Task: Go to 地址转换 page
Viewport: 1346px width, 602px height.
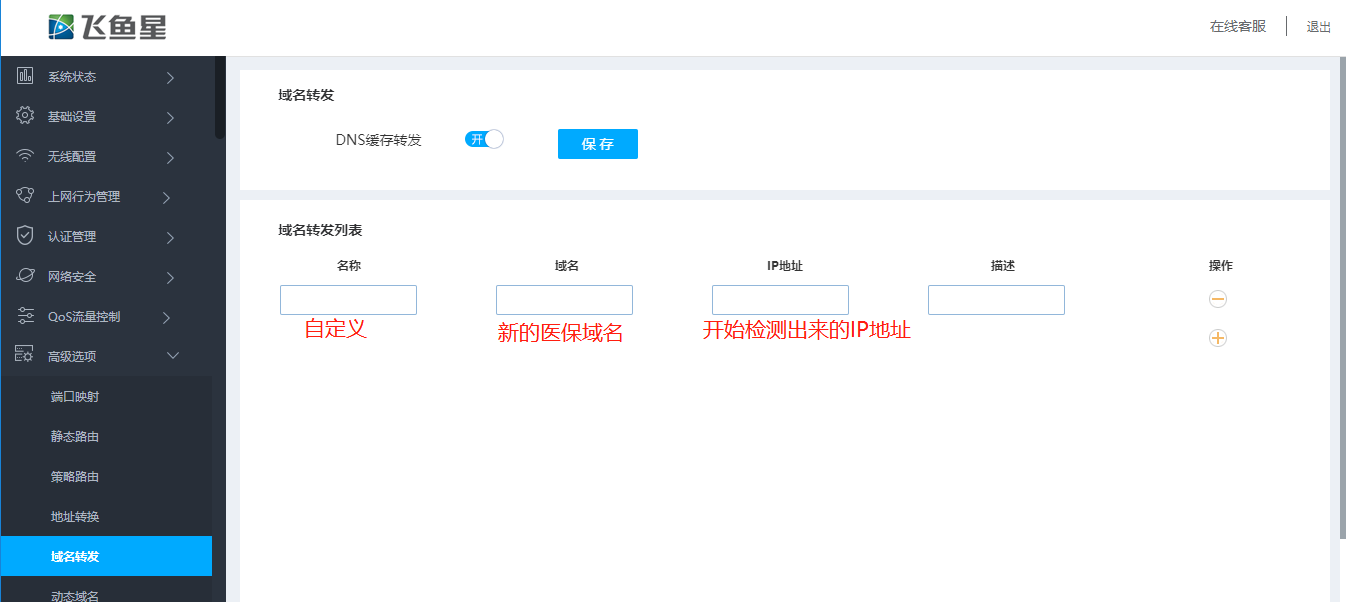Action: coord(75,517)
